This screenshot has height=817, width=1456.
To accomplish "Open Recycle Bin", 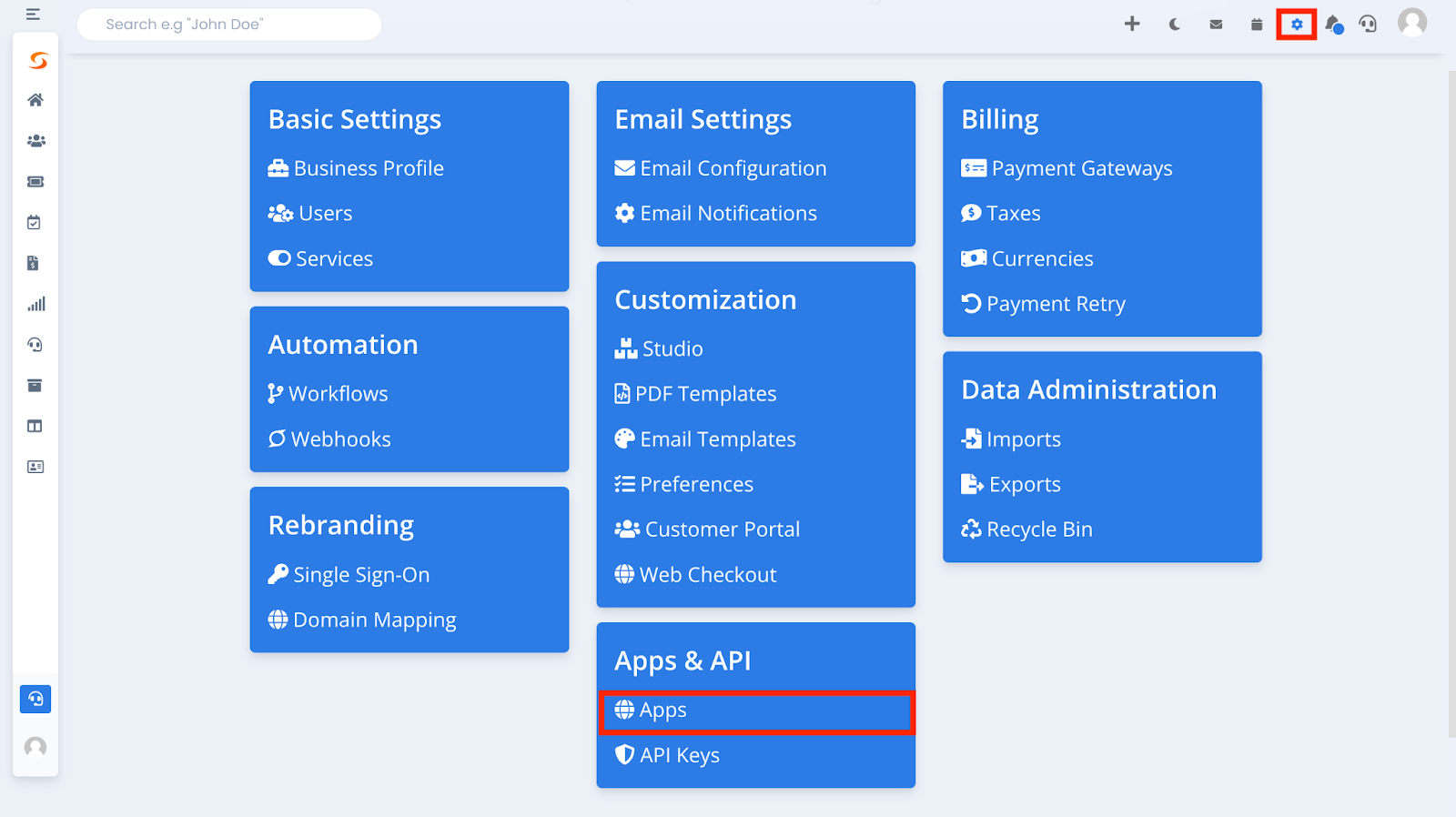I will coord(1026,530).
